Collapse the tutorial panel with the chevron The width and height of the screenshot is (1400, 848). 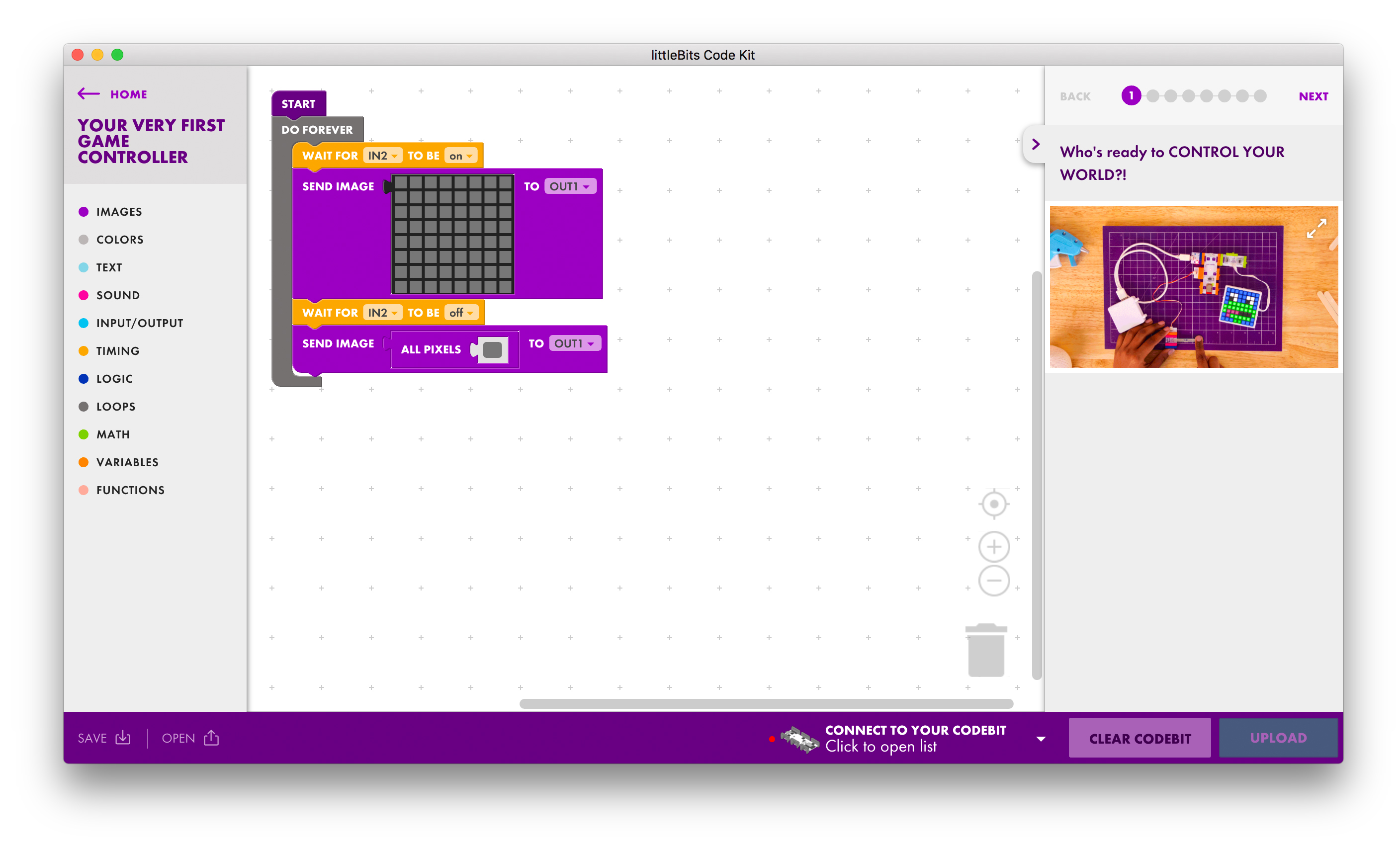1035,145
